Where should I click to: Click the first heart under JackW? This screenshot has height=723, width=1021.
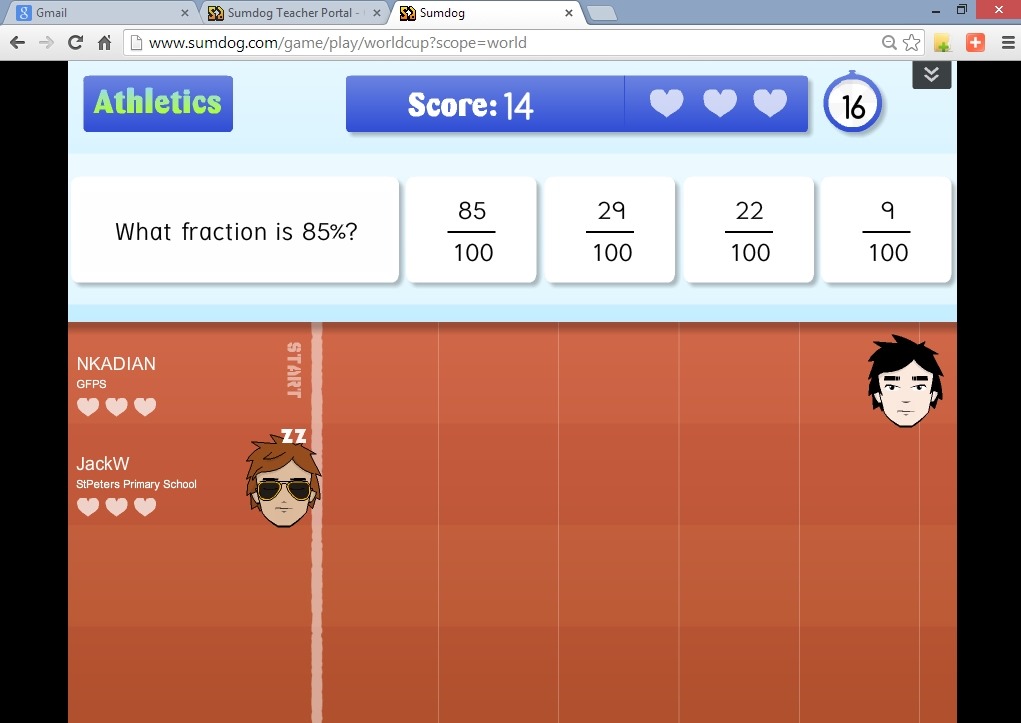(88, 507)
